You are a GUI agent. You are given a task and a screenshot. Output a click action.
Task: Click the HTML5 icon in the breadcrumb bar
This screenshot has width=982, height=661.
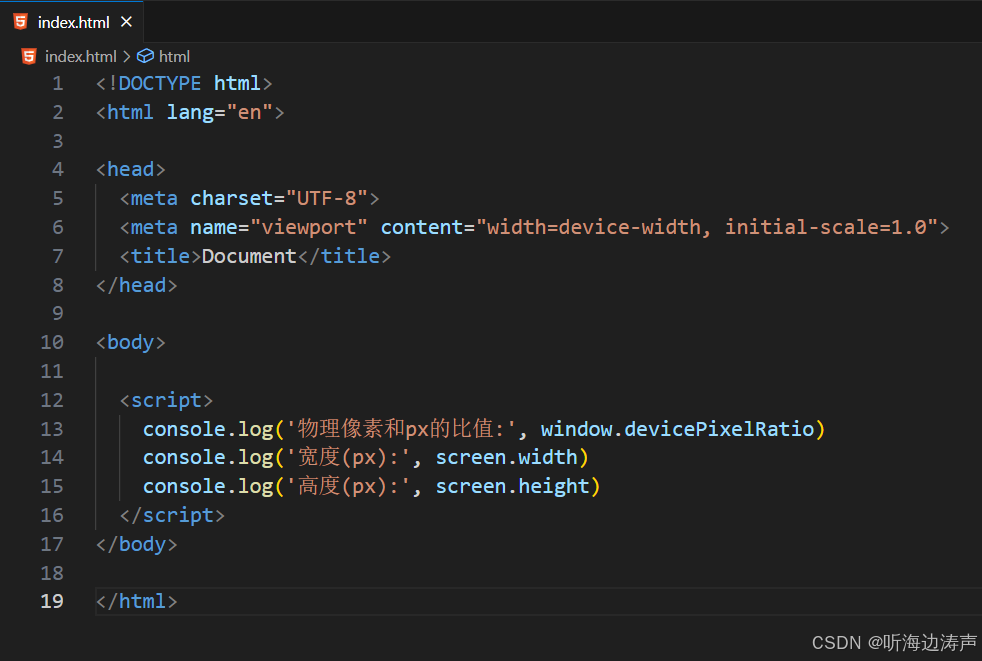tap(28, 56)
